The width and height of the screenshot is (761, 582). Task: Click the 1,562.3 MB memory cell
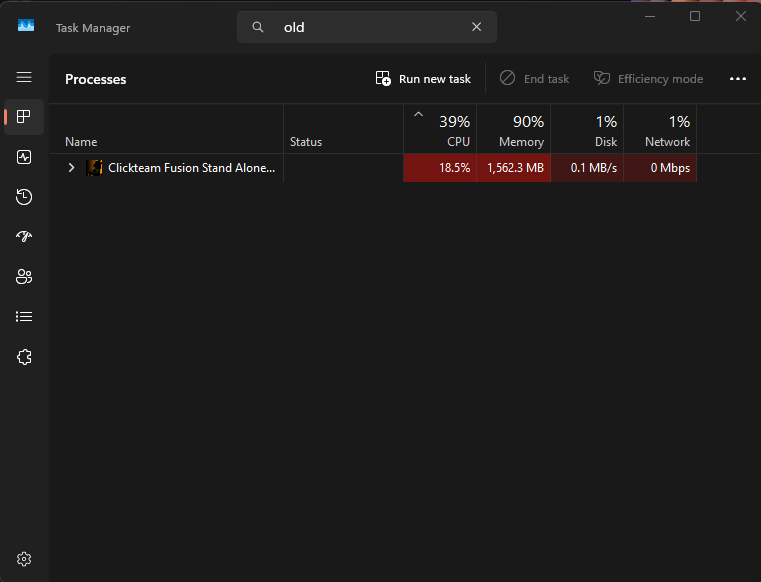click(x=514, y=168)
